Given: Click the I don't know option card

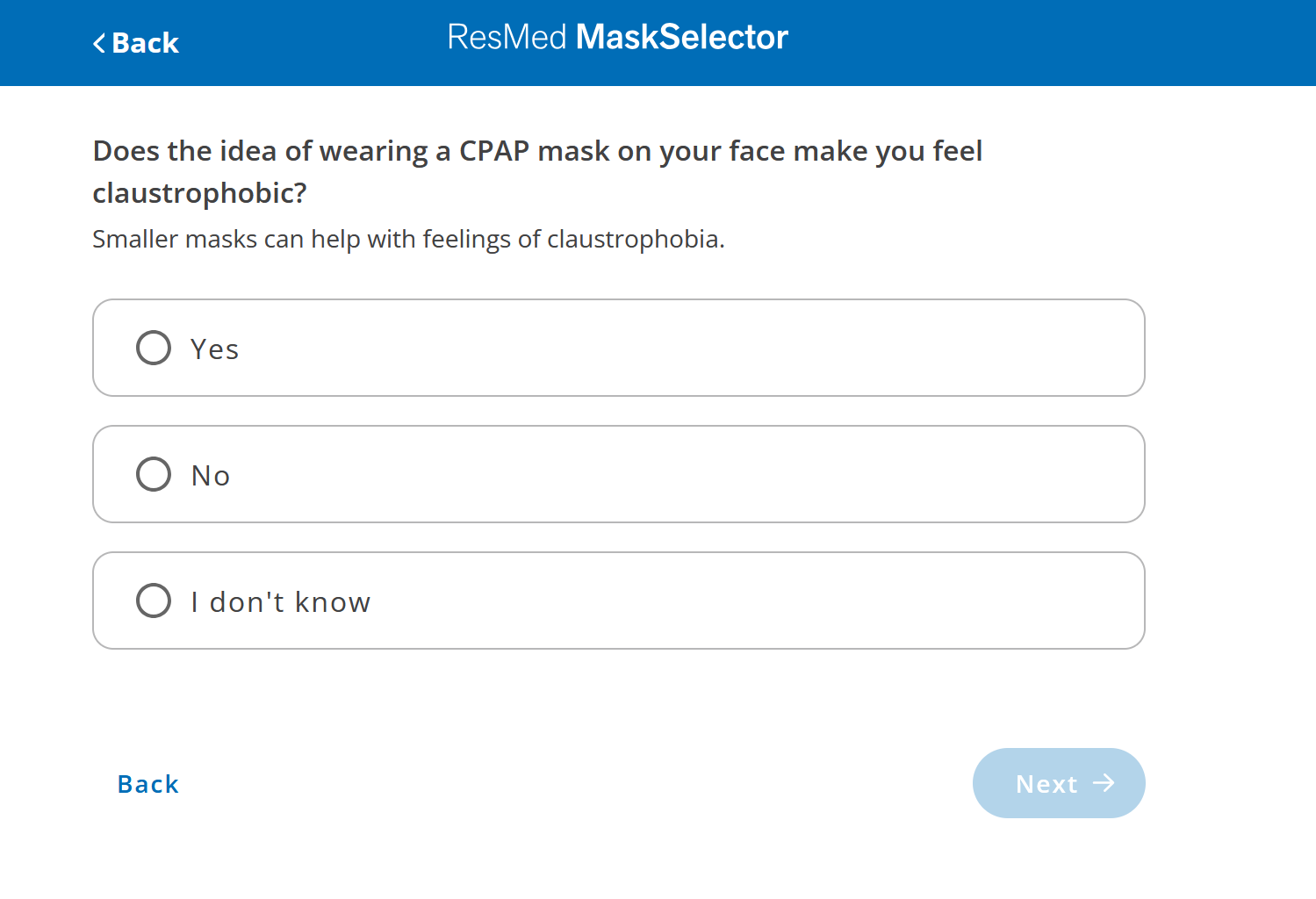Looking at the screenshot, I should click(x=618, y=601).
